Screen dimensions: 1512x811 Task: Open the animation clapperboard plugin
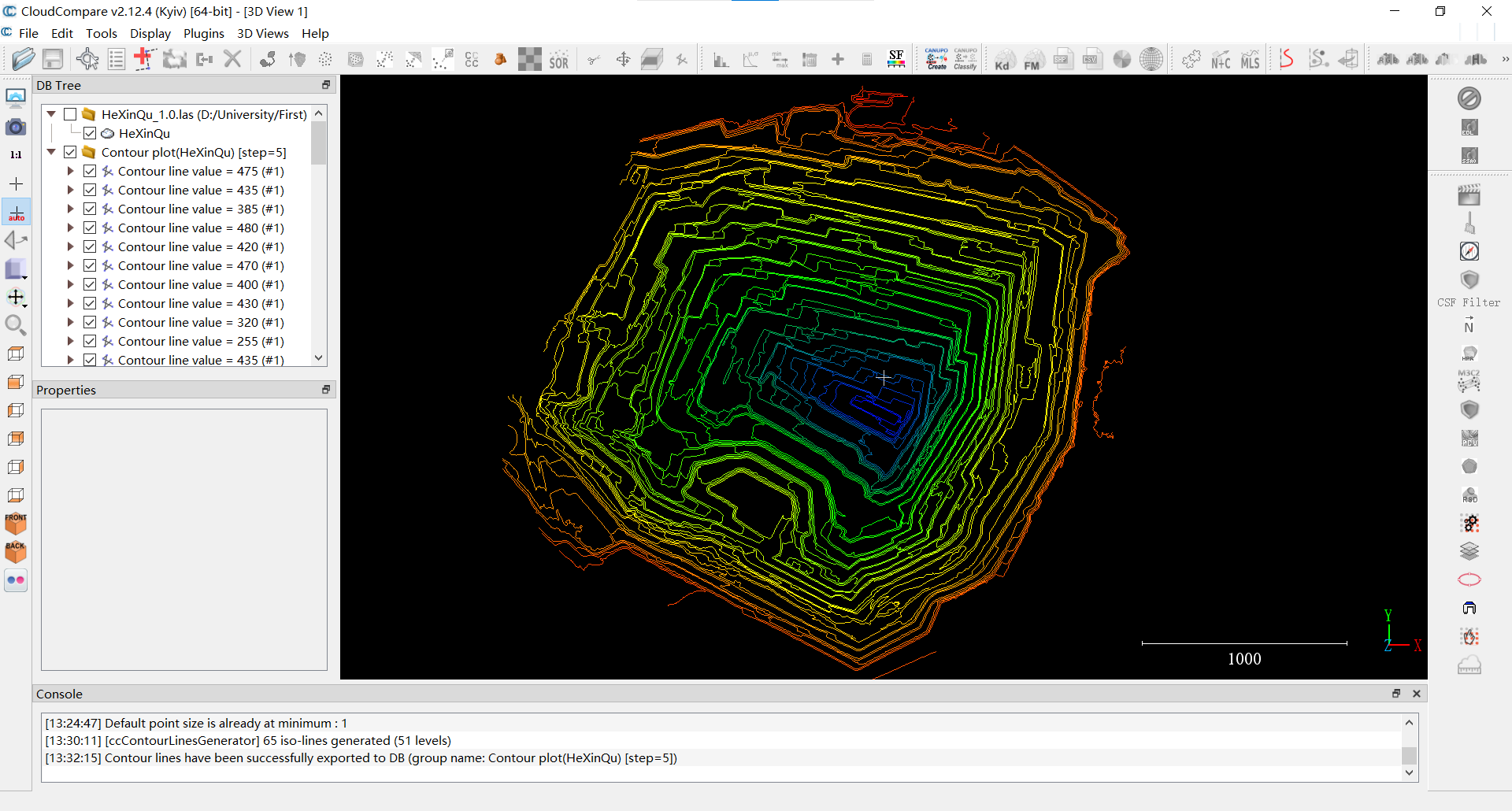[1469, 194]
